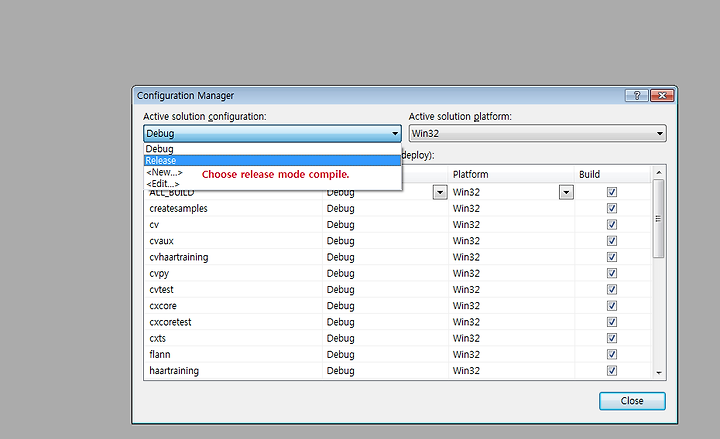Viewport: 720px width, 439px height.
Task: Click Debug configuration cell for cvaux
Action: (385, 241)
